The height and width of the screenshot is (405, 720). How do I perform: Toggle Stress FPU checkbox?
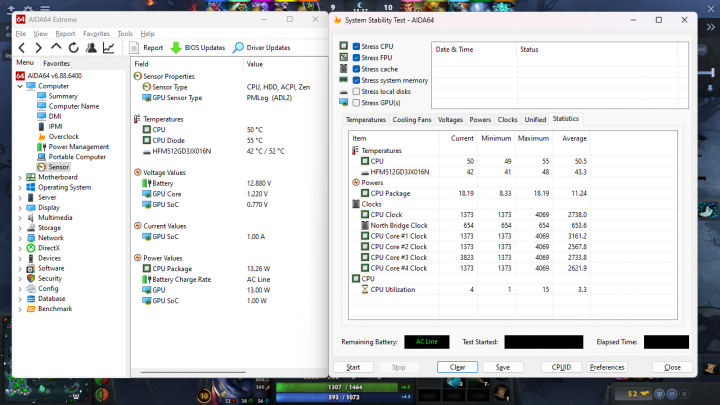pos(356,58)
